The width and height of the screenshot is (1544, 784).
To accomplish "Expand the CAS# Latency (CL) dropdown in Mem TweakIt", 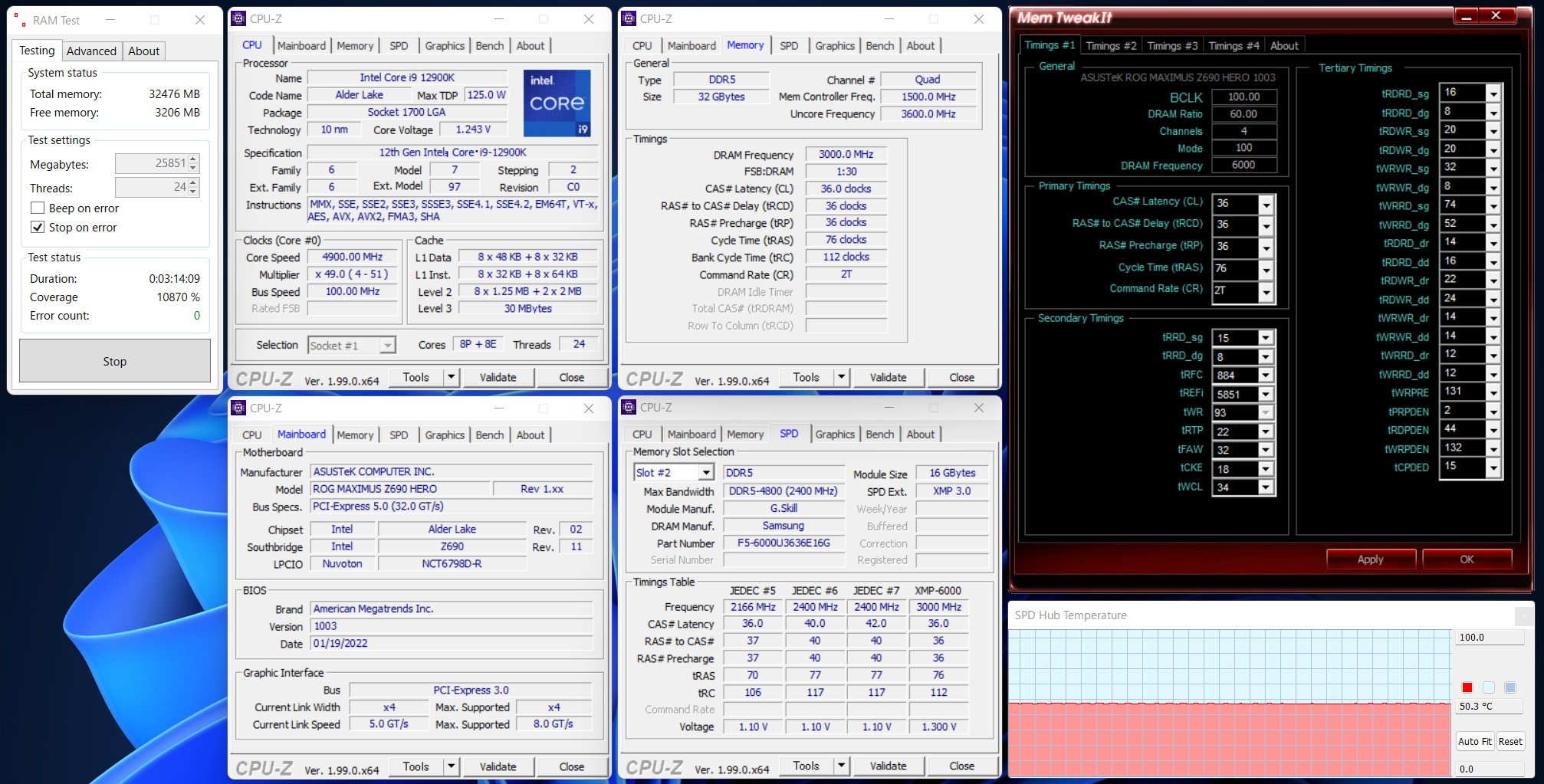I will pyautogui.click(x=1266, y=205).
